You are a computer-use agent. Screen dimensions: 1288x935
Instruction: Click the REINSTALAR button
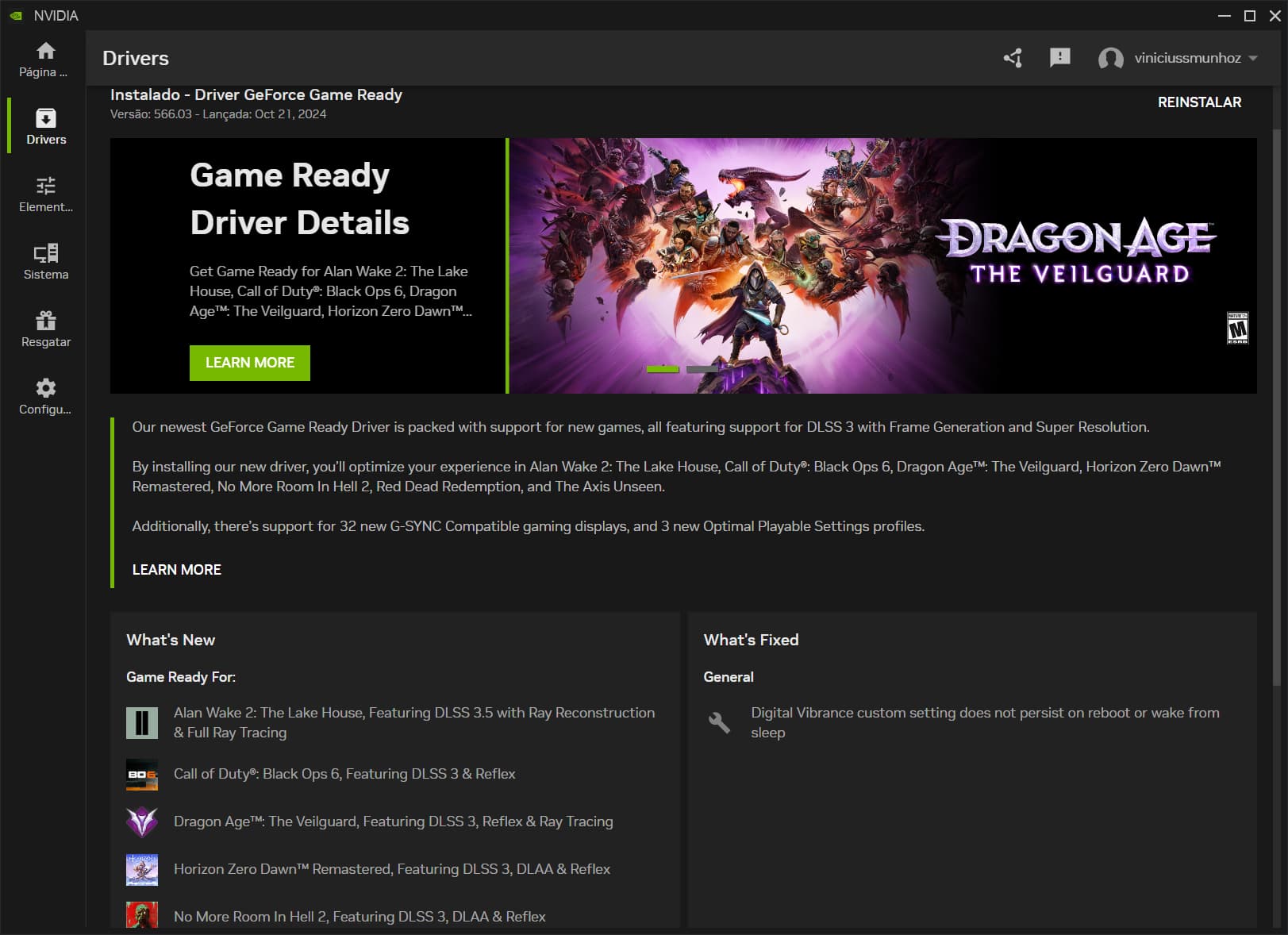(x=1199, y=102)
